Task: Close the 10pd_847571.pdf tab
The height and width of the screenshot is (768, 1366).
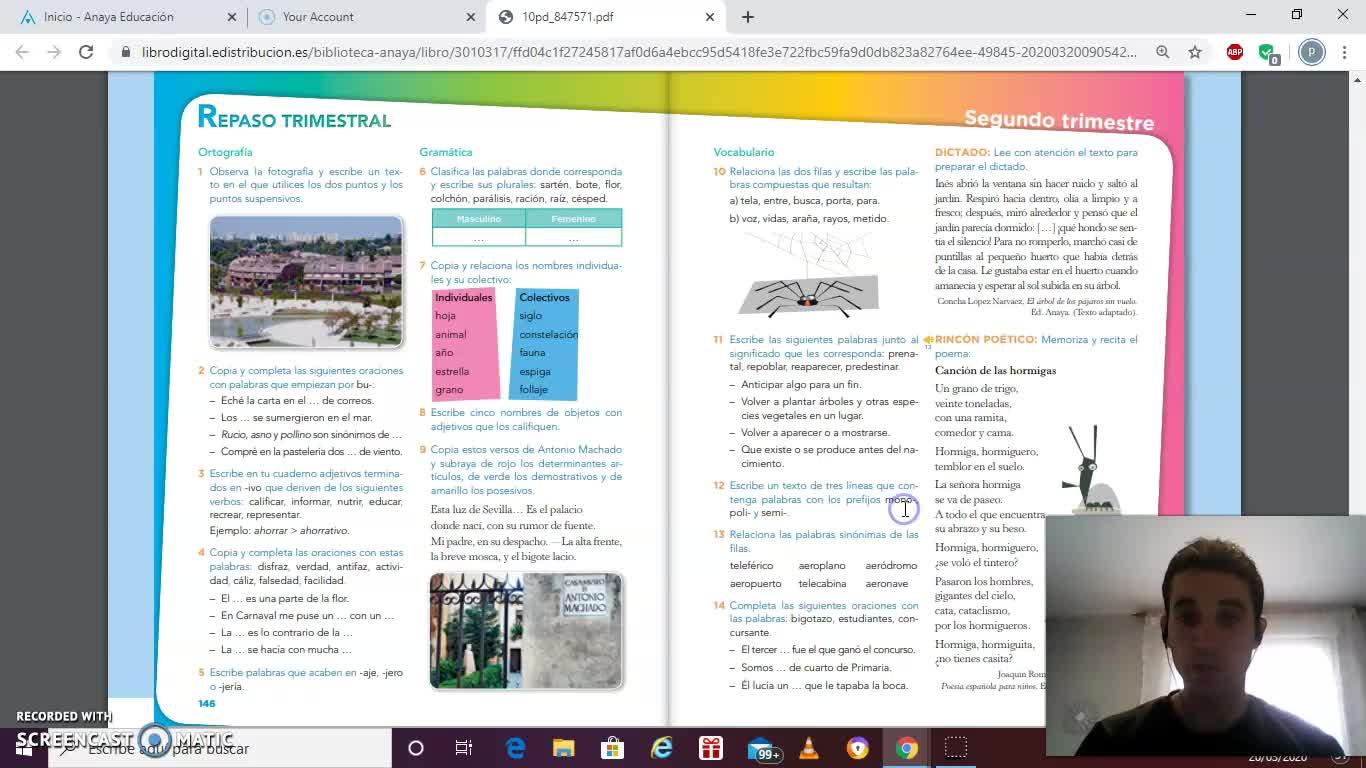Action: point(710,17)
